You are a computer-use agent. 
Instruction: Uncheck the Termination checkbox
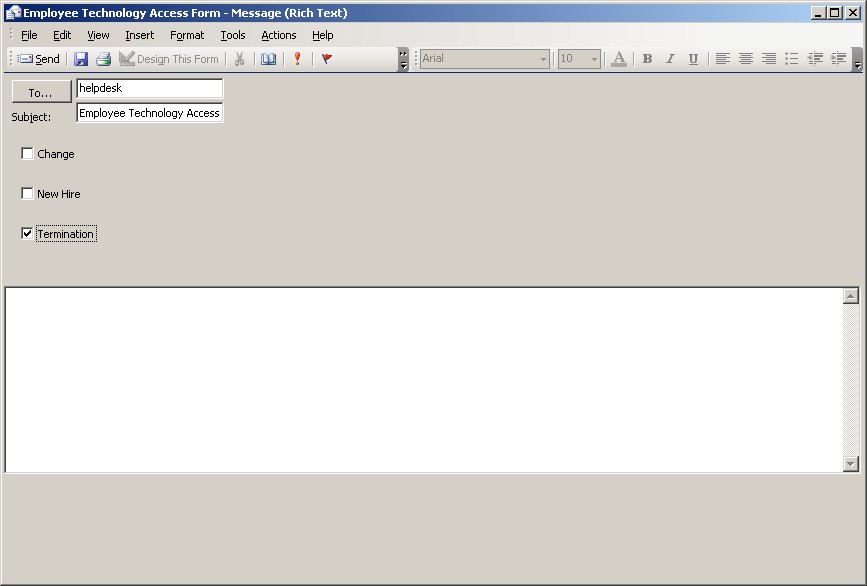27,233
